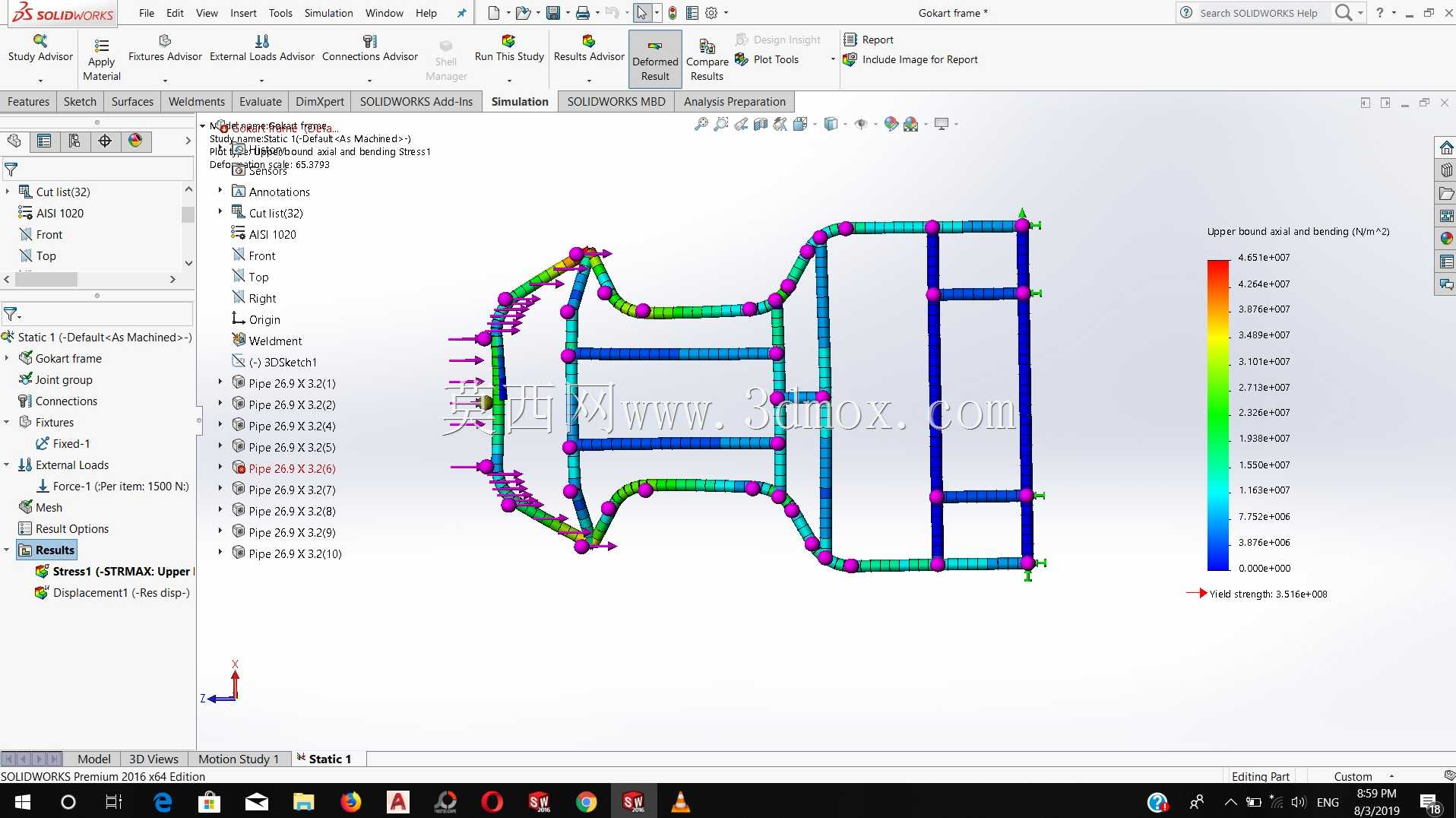Click the Save icon in the top toolbar
Image resolution: width=1456 pixels, height=818 pixels.
click(x=553, y=13)
